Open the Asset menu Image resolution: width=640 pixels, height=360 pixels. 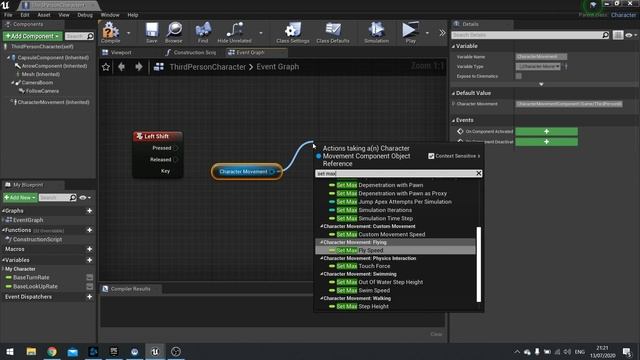coord(44,15)
